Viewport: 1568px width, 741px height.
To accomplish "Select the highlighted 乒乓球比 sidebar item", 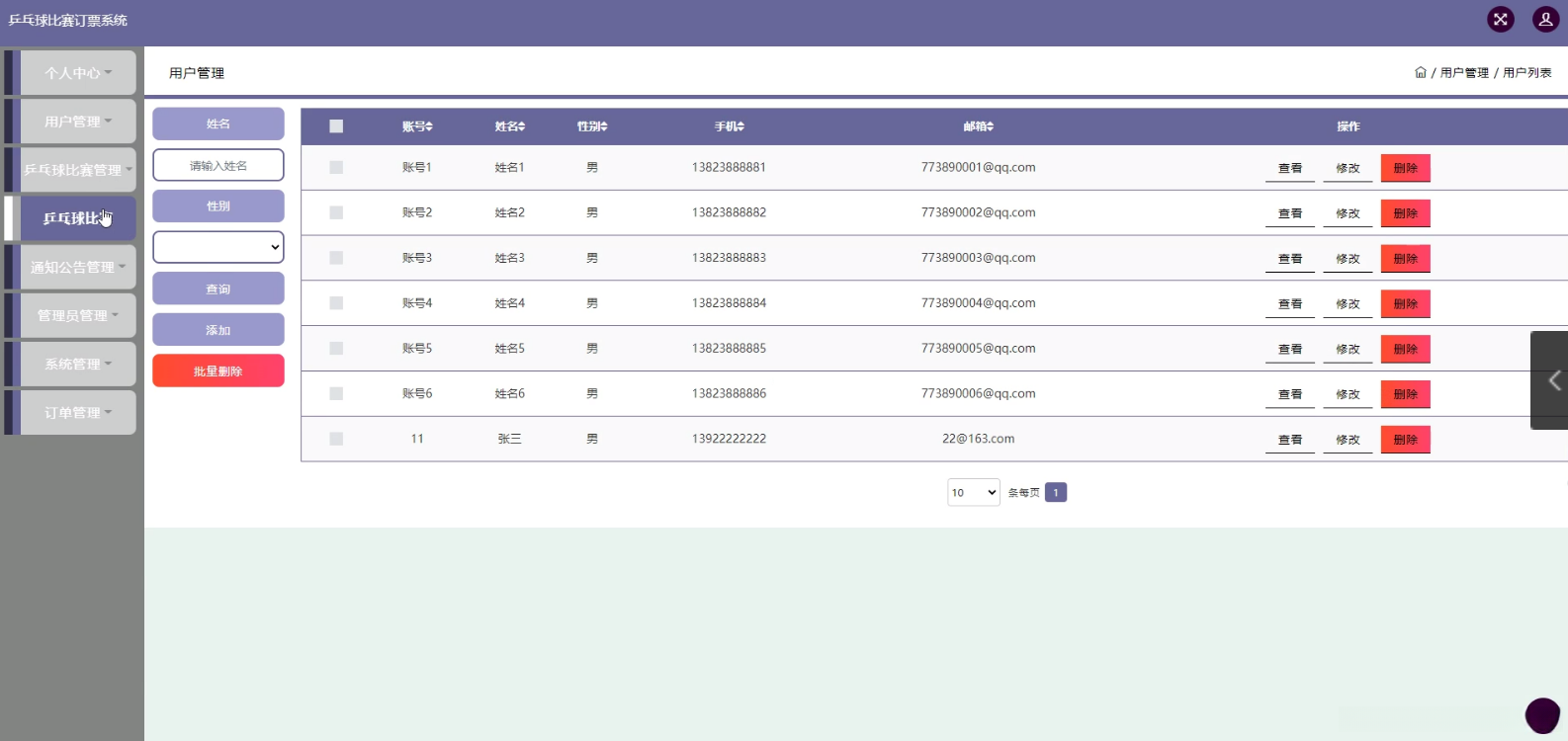I will (x=78, y=218).
